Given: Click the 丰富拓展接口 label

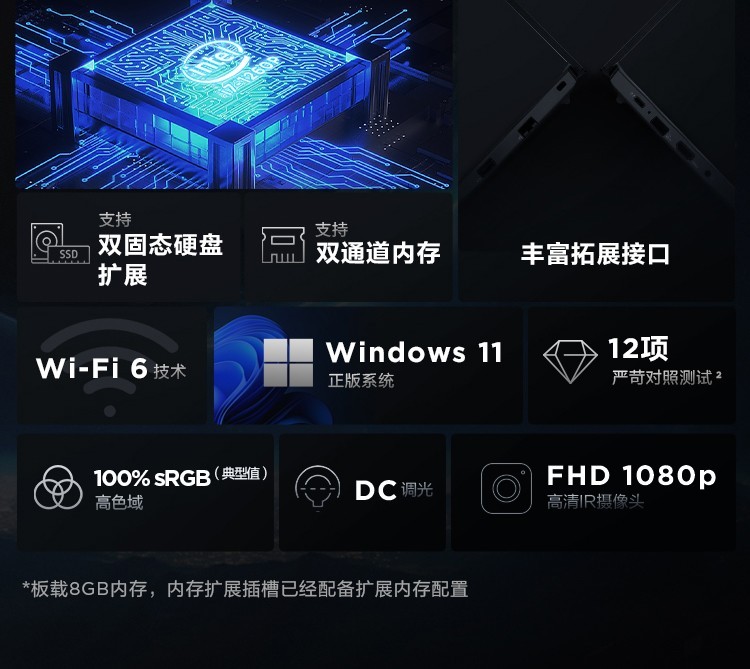Looking at the screenshot, I should pos(596,254).
